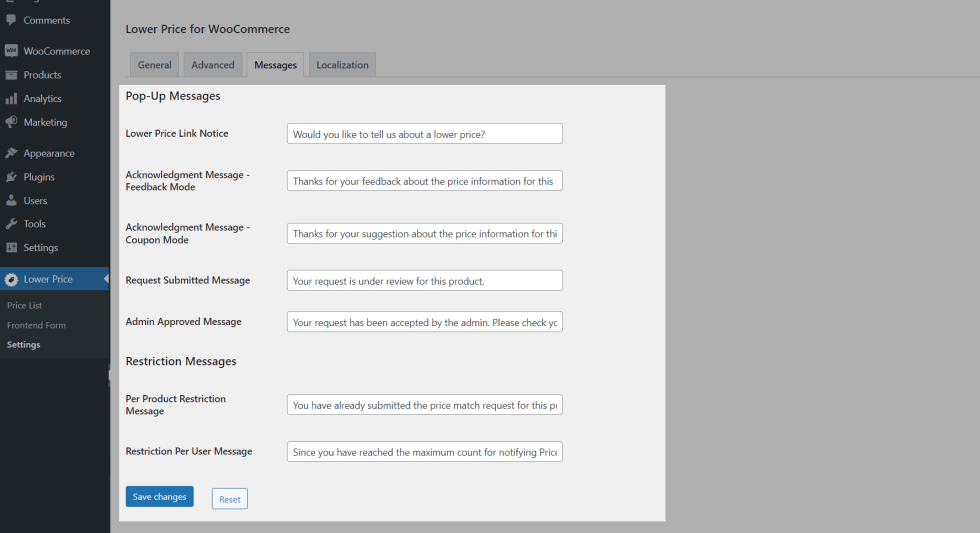
Task: Click the Request Submitted Message input
Action: (x=424, y=281)
